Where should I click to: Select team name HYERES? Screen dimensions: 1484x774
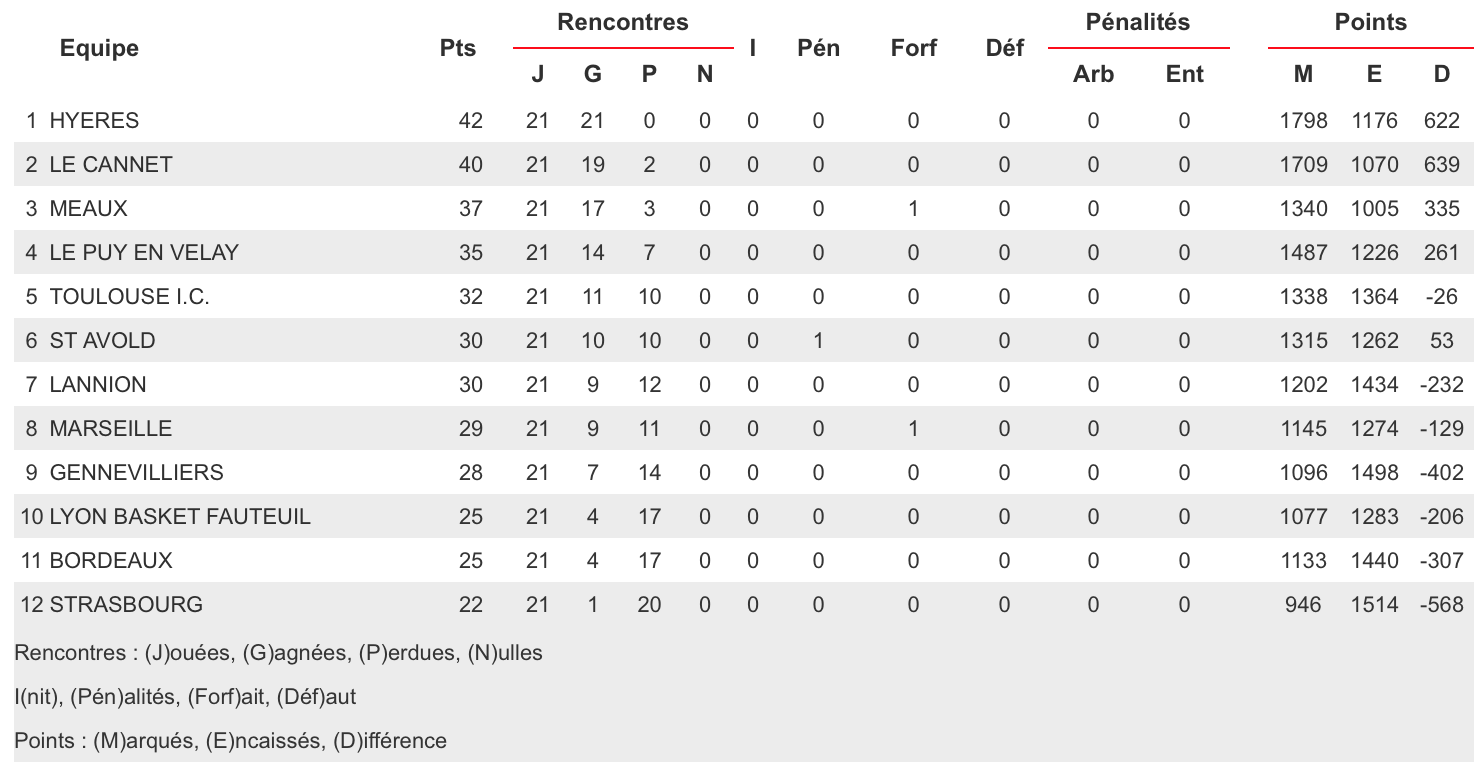(94, 121)
